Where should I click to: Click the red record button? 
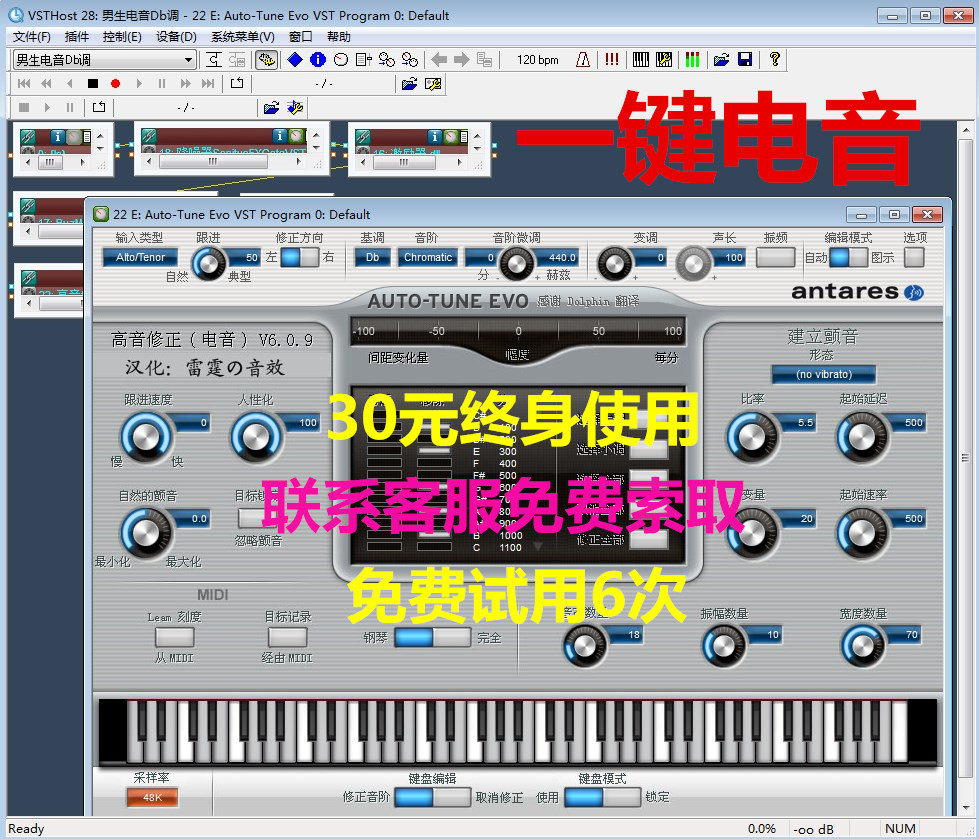[x=115, y=84]
